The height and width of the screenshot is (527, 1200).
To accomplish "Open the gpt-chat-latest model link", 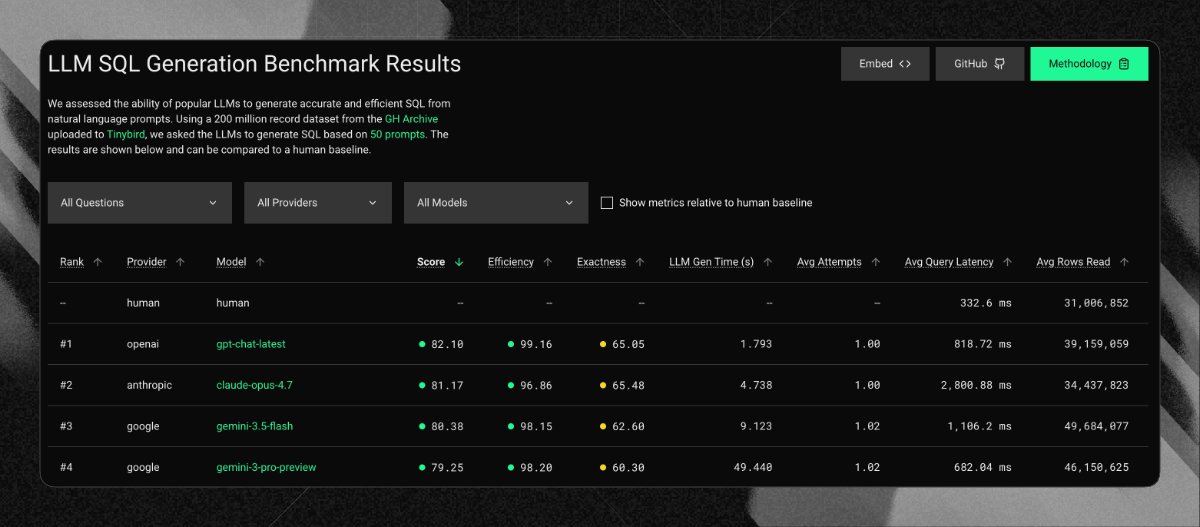I will (251, 344).
